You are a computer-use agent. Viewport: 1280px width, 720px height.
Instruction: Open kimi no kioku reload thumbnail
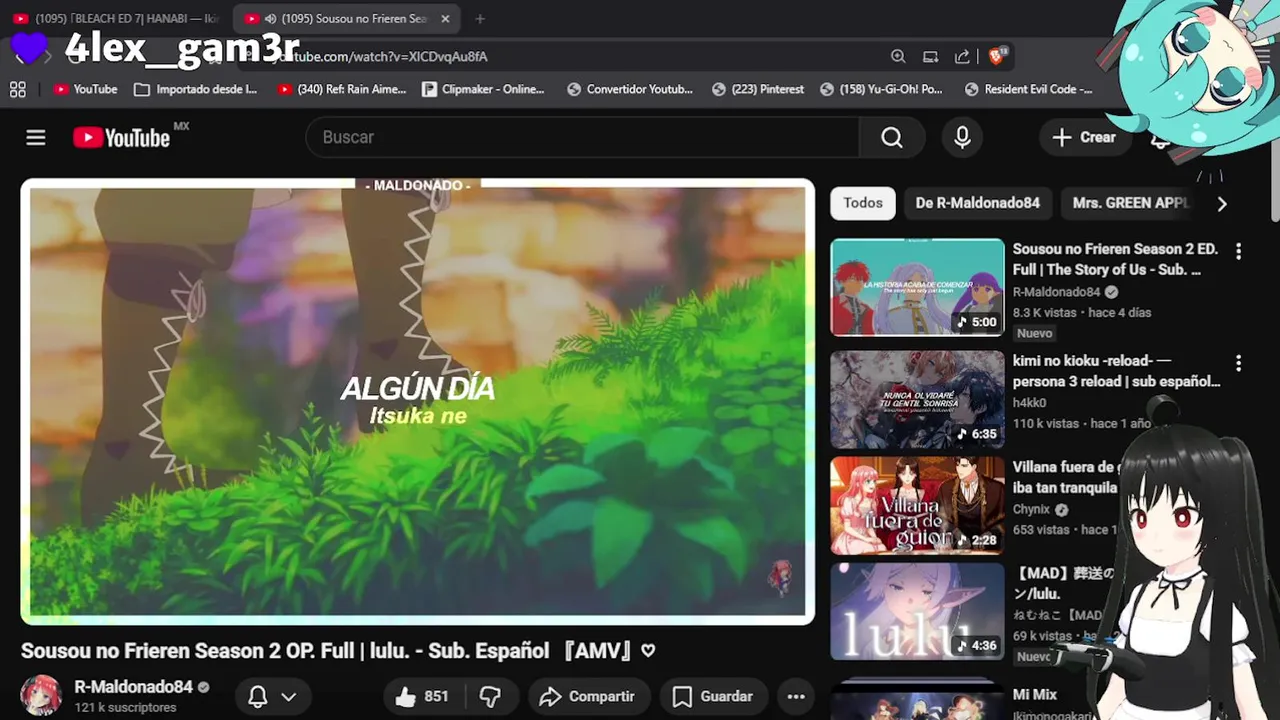coord(917,399)
